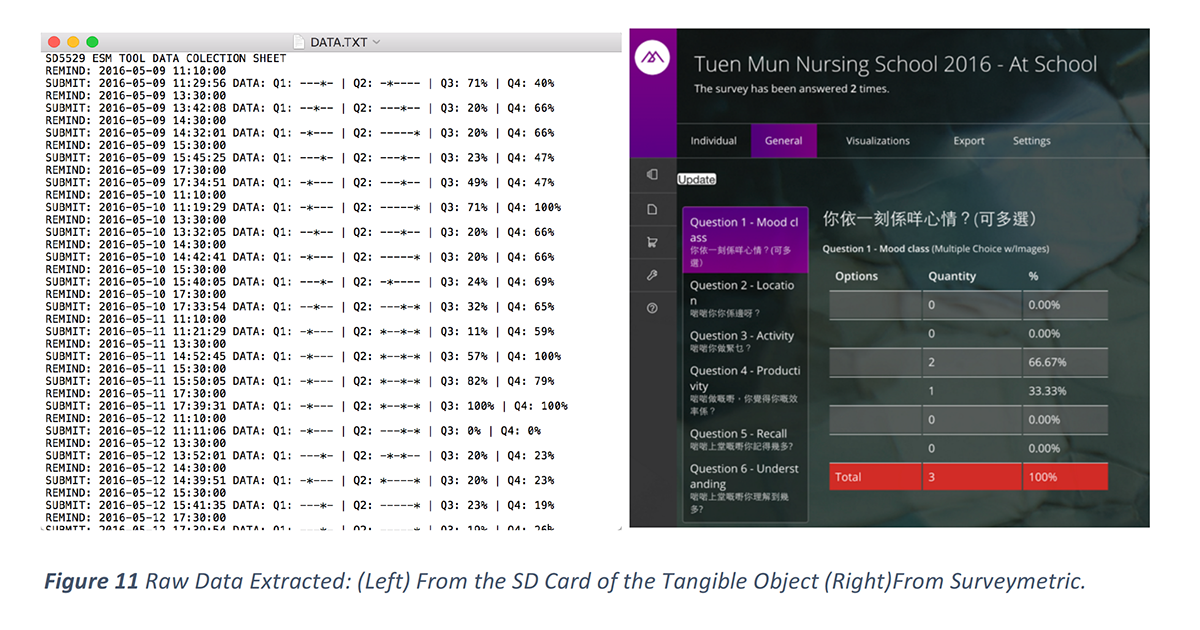Open the survey Settings tab

click(x=1031, y=141)
